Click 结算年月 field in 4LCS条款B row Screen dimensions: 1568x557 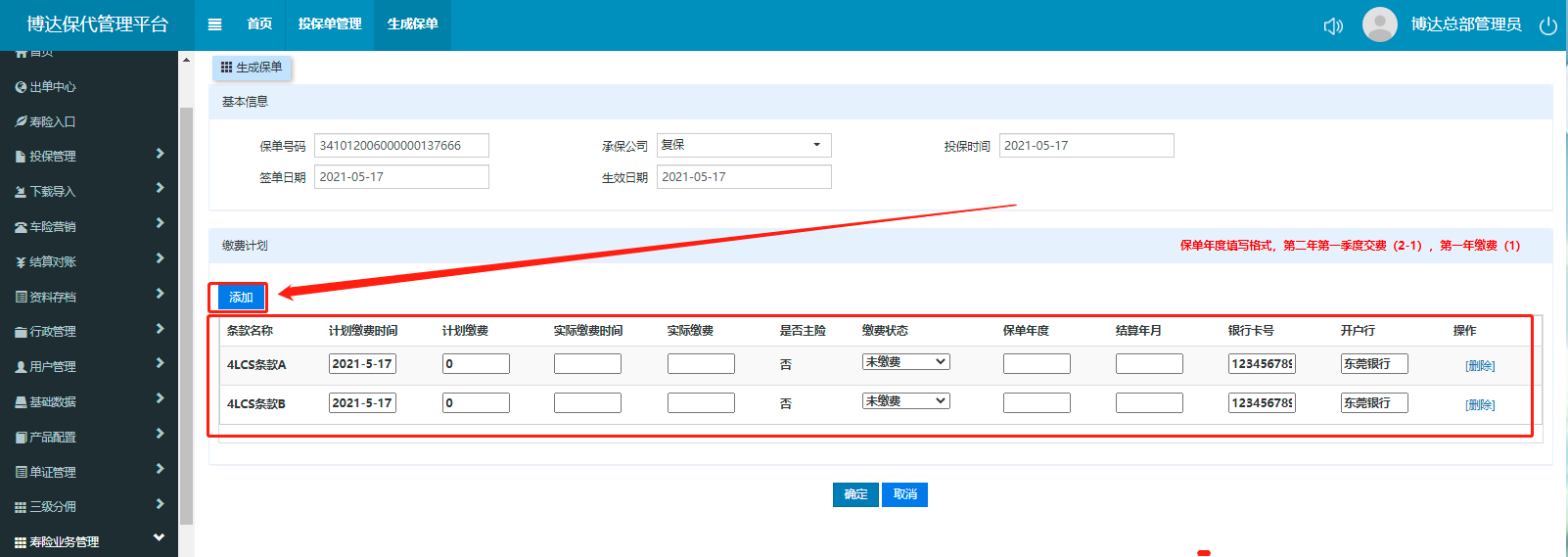(1149, 403)
